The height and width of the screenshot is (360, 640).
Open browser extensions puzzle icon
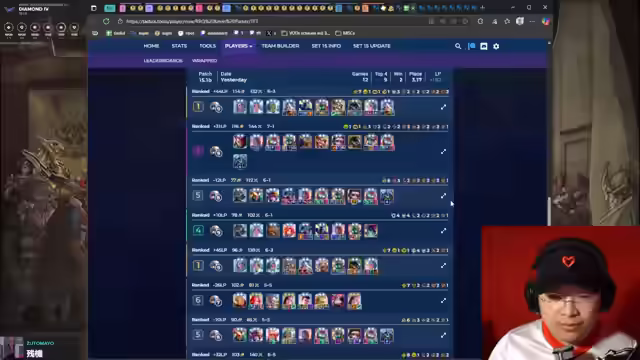[x=480, y=21]
